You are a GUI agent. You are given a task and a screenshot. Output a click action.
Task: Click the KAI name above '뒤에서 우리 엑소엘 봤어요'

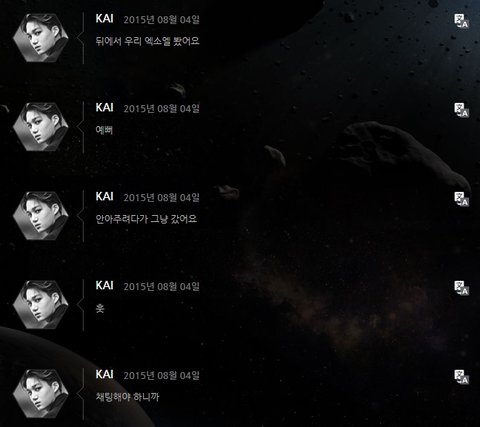[x=104, y=19]
